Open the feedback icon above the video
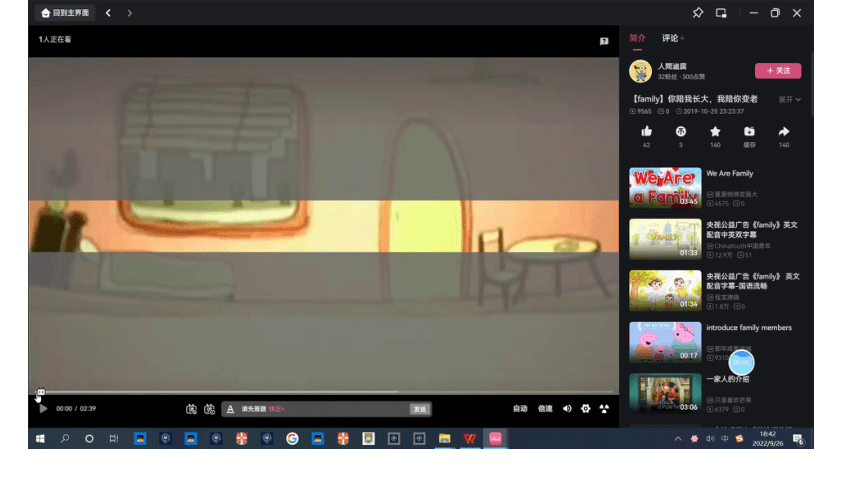Screen dimensions: 860x484 point(604,41)
